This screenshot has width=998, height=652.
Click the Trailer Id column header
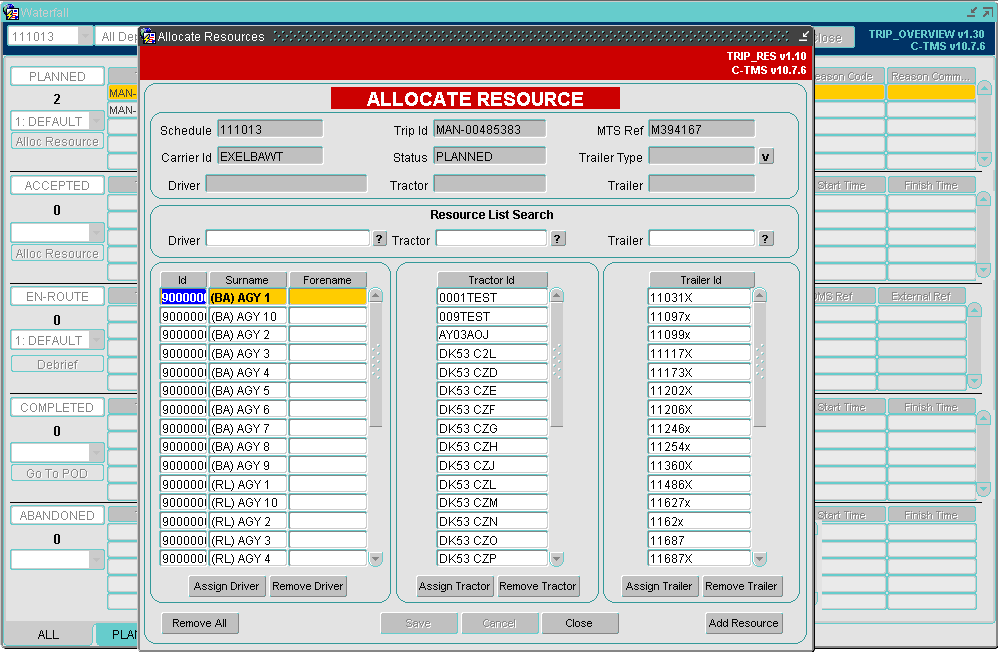(x=701, y=280)
